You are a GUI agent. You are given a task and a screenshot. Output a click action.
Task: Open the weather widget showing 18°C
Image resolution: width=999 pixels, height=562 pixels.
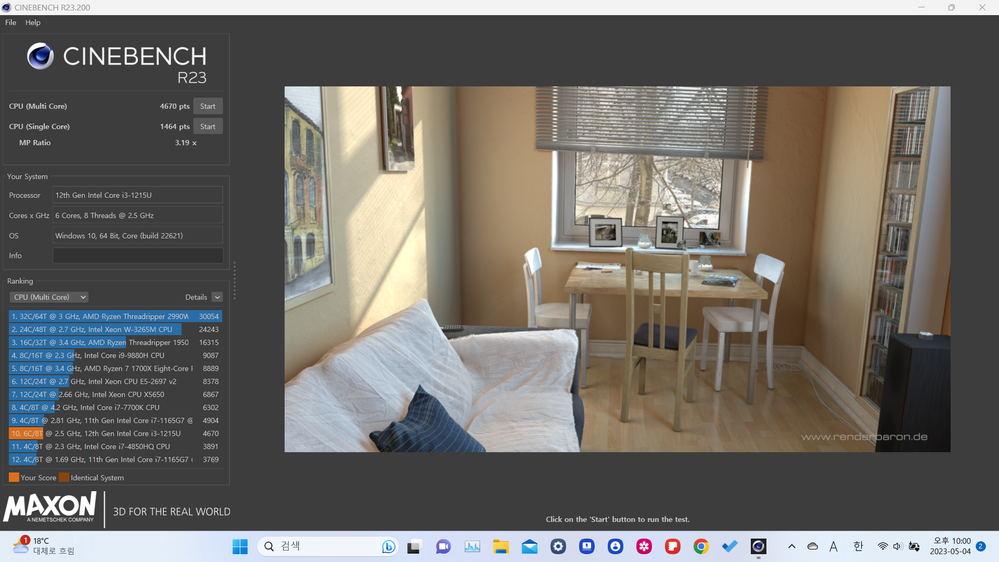coord(43,546)
